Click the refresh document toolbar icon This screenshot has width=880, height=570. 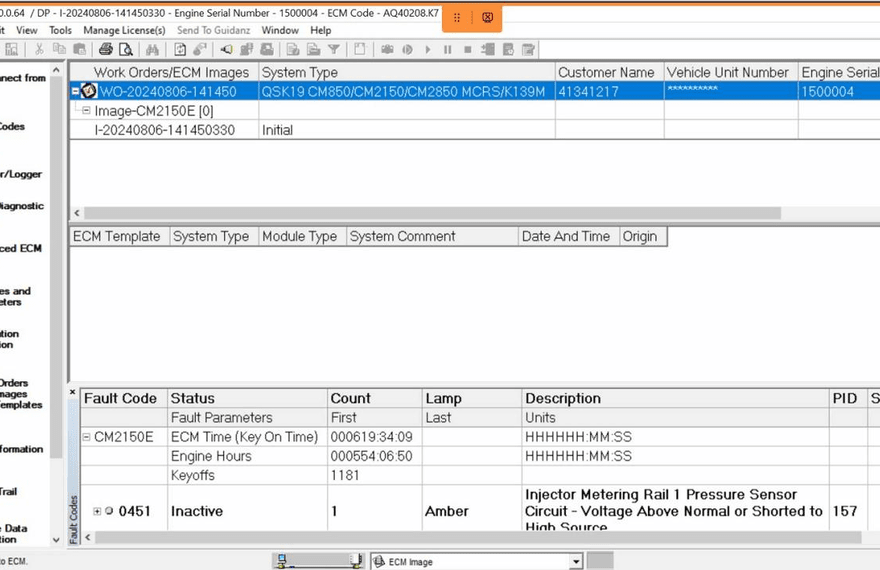point(180,49)
